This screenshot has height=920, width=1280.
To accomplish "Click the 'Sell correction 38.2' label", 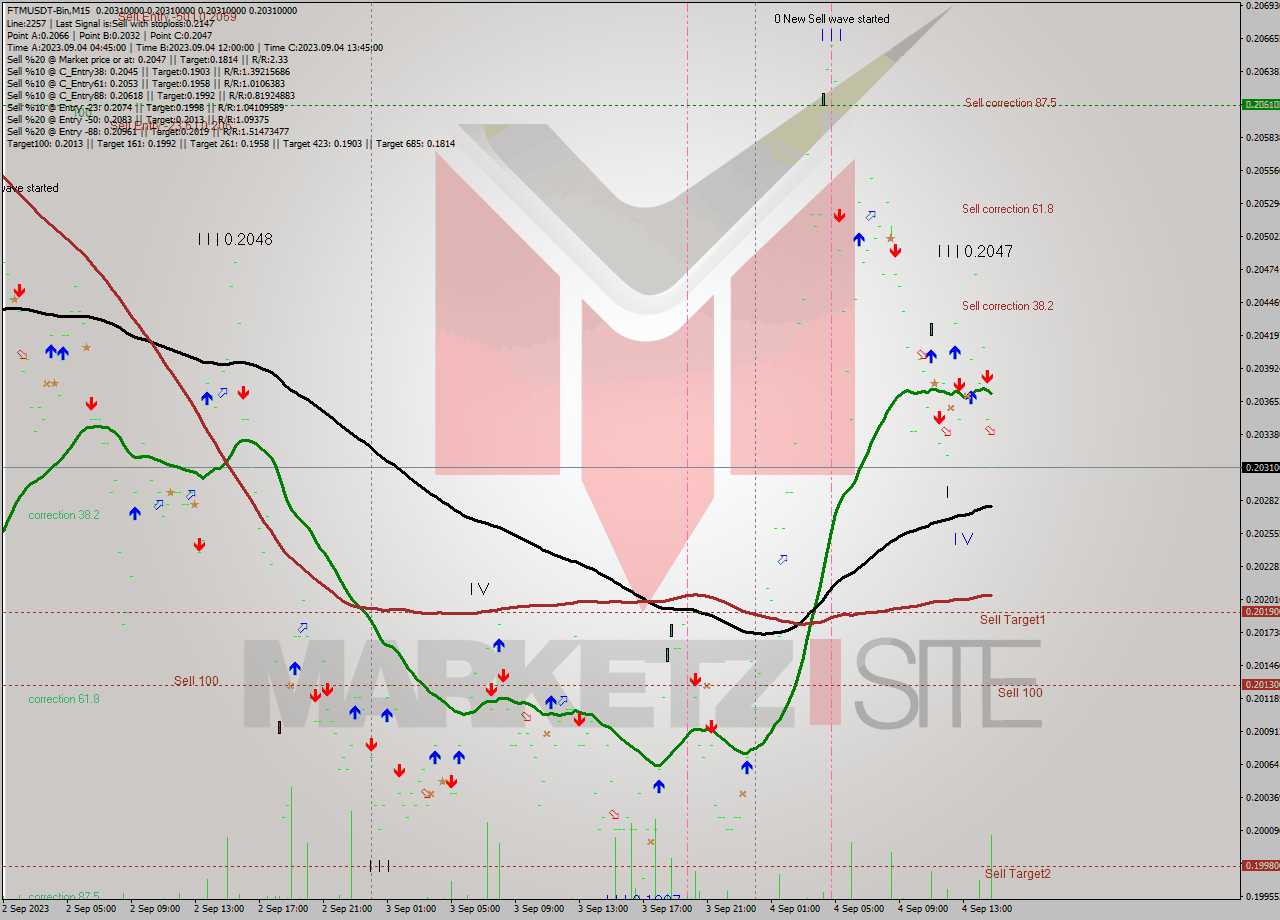I will (1007, 306).
